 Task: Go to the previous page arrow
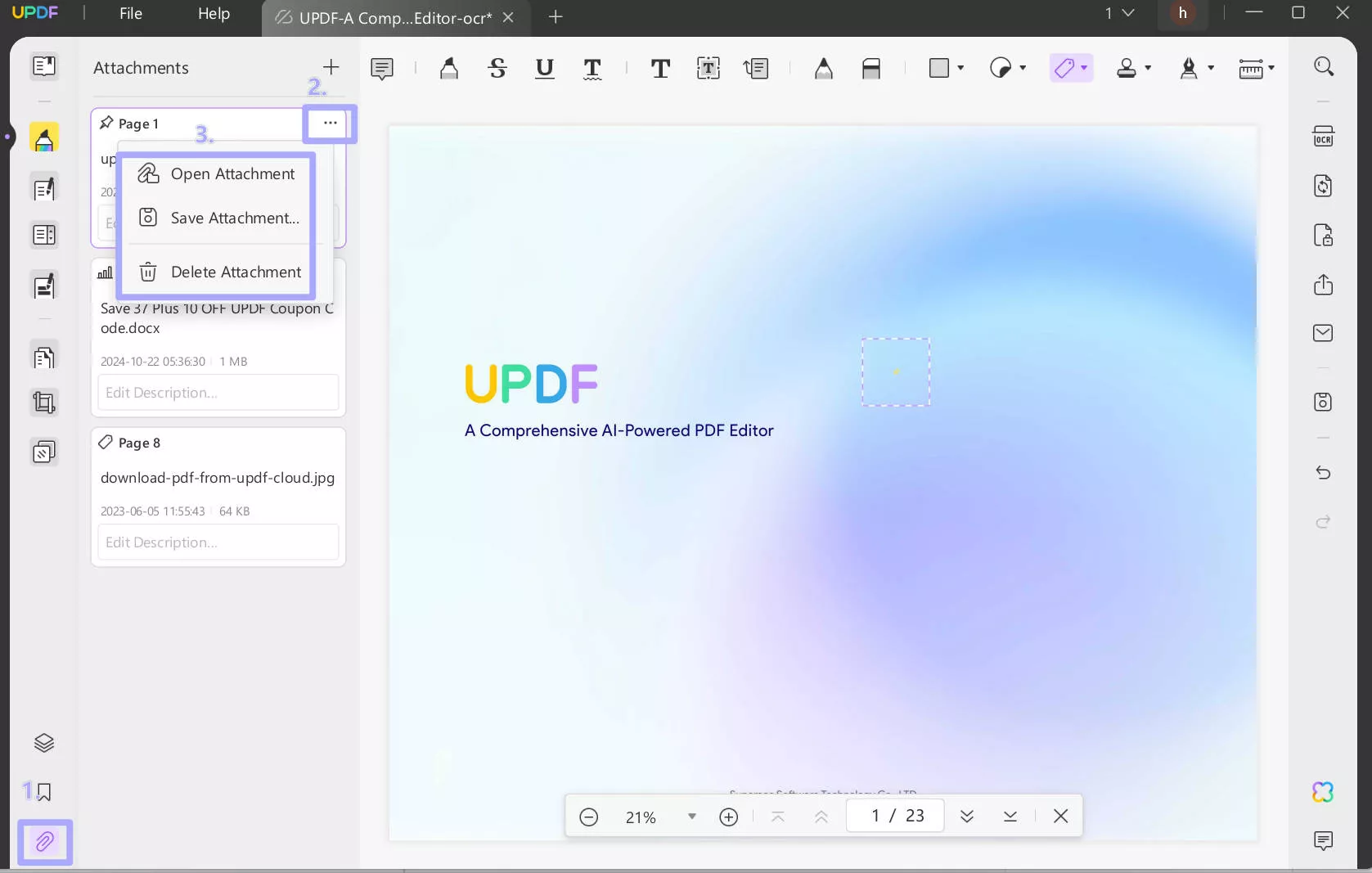click(x=821, y=817)
